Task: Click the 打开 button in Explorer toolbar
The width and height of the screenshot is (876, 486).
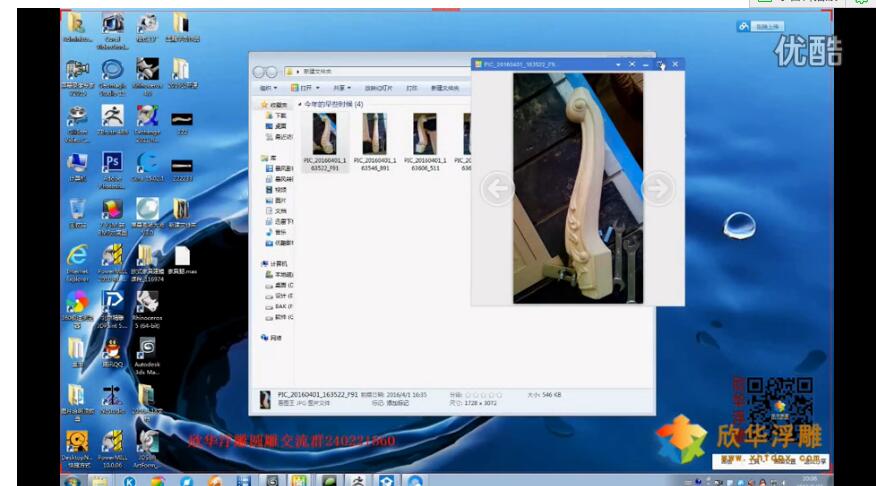Action: click(302, 88)
